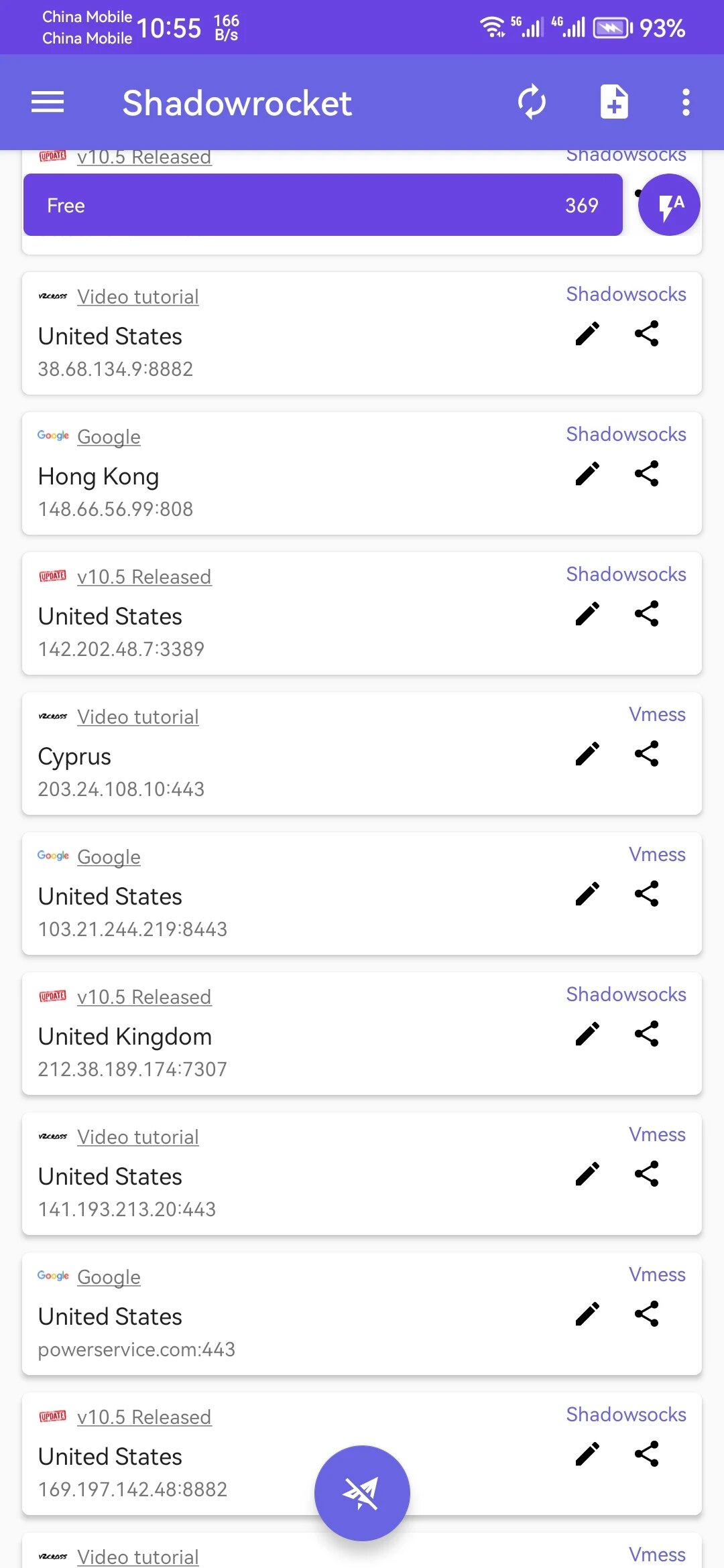The image size is (724, 1568).
Task: Edit the Hong Kong server entry
Action: click(x=587, y=474)
